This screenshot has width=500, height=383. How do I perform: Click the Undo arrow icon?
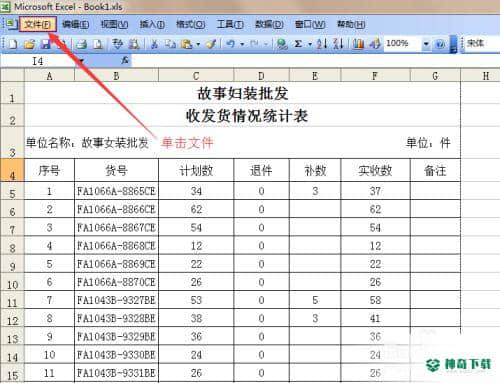tap(230, 44)
